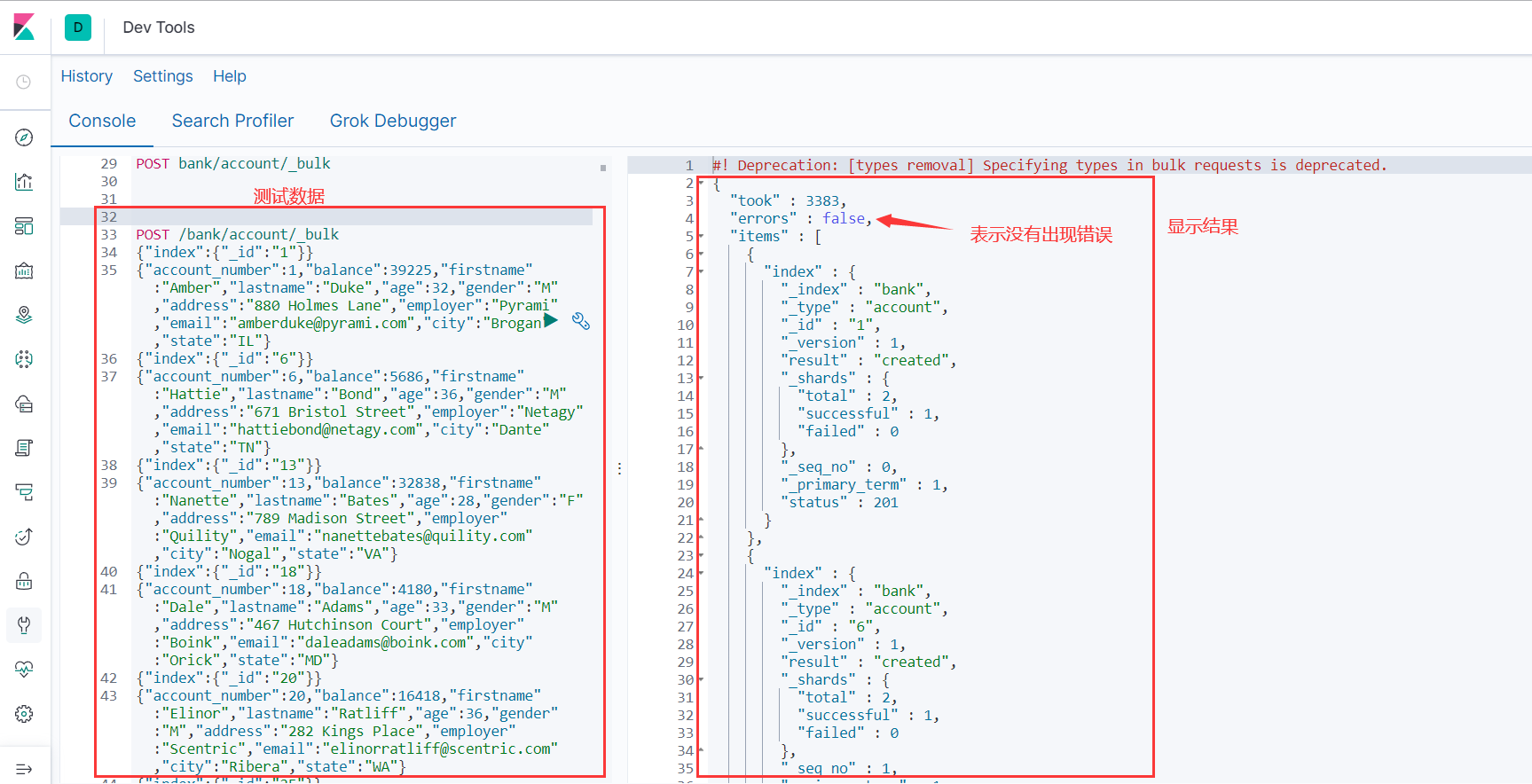
Task: Collapse the first "index" object at line 7
Action: click(x=701, y=271)
